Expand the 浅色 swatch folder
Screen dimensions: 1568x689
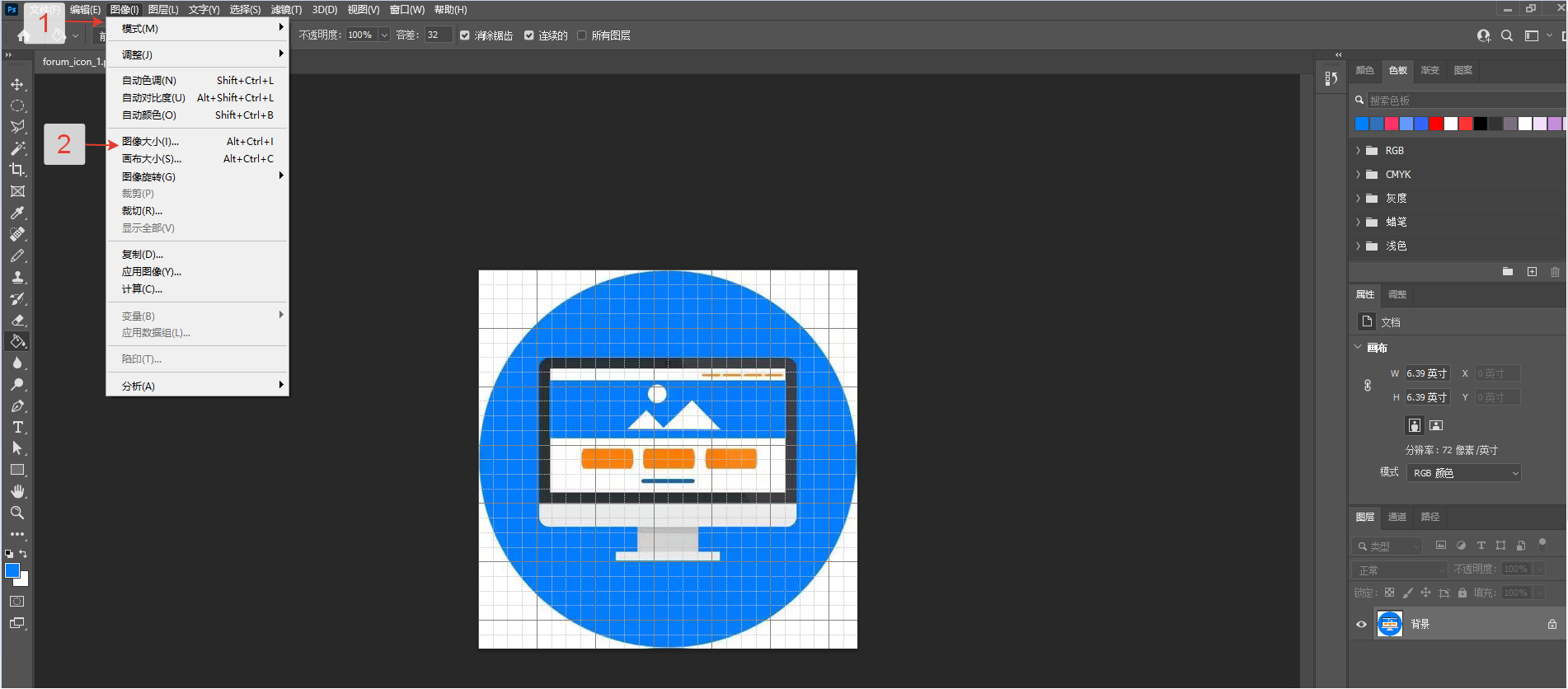(x=1358, y=246)
